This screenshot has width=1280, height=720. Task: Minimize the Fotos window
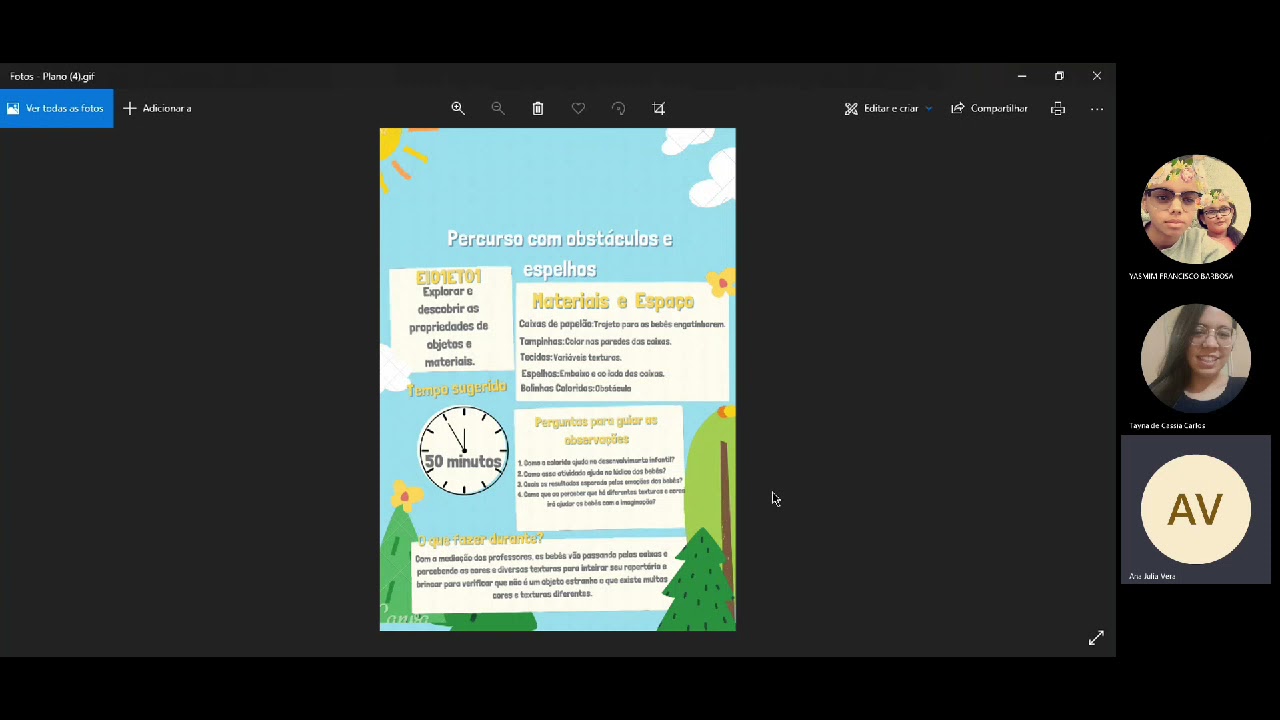coord(1021,76)
